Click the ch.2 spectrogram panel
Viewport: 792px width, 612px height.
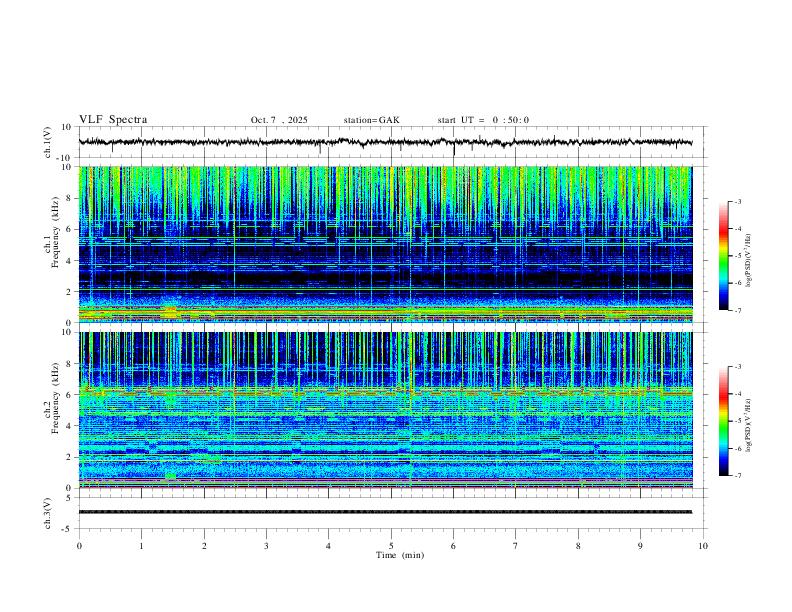(385, 410)
